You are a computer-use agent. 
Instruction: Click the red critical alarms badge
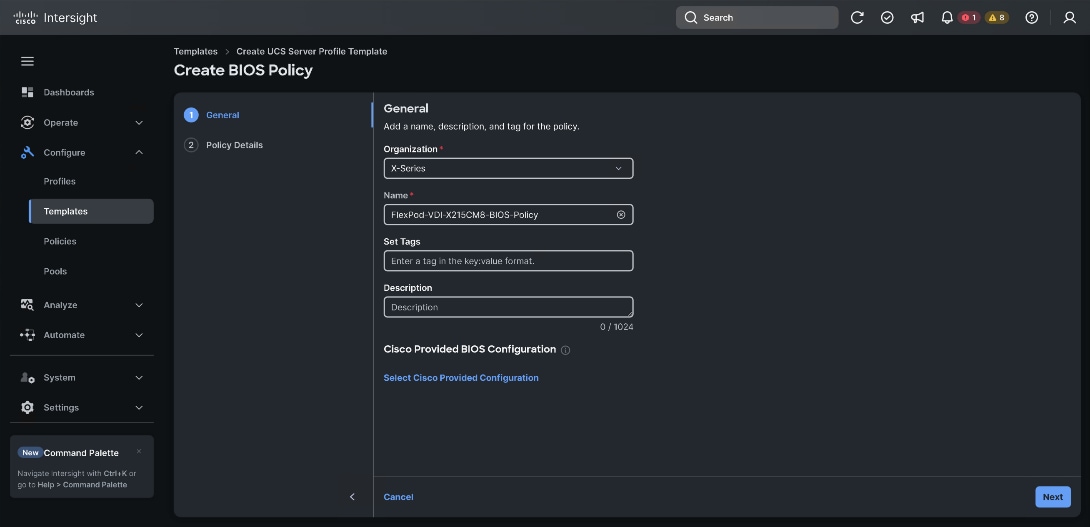pyautogui.click(x=969, y=17)
